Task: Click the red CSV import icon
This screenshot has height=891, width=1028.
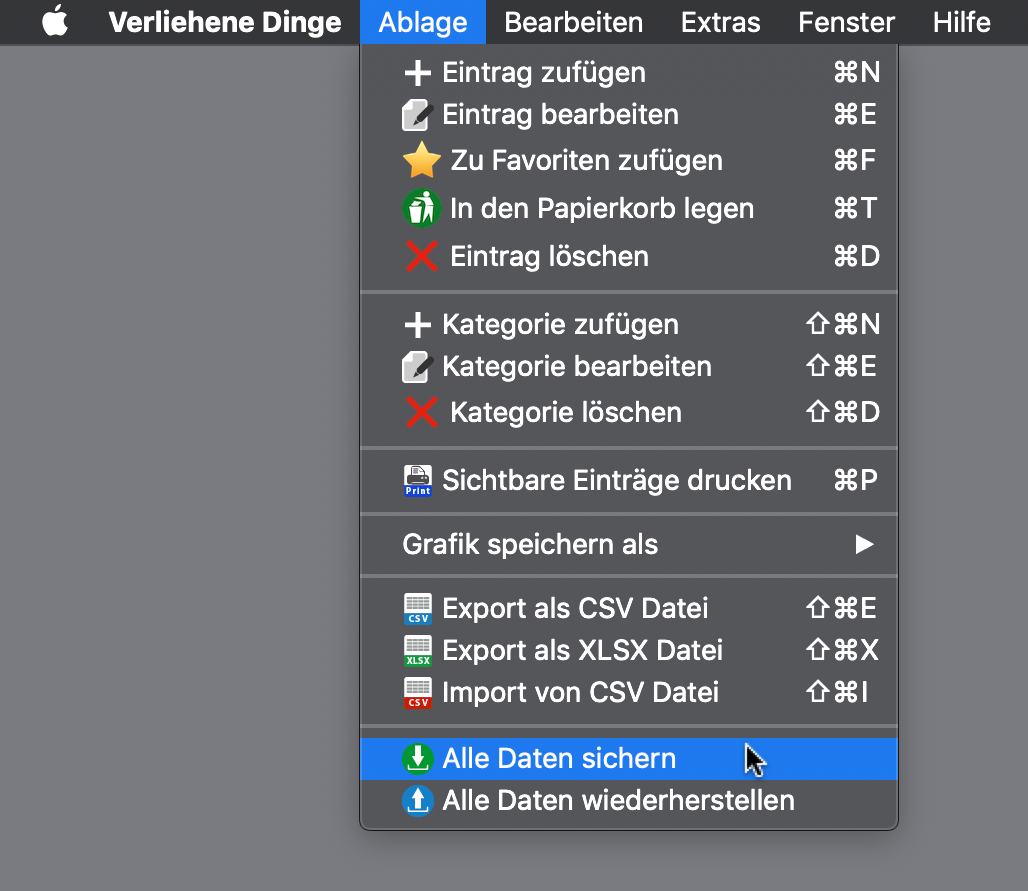Action: pos(418,692)
